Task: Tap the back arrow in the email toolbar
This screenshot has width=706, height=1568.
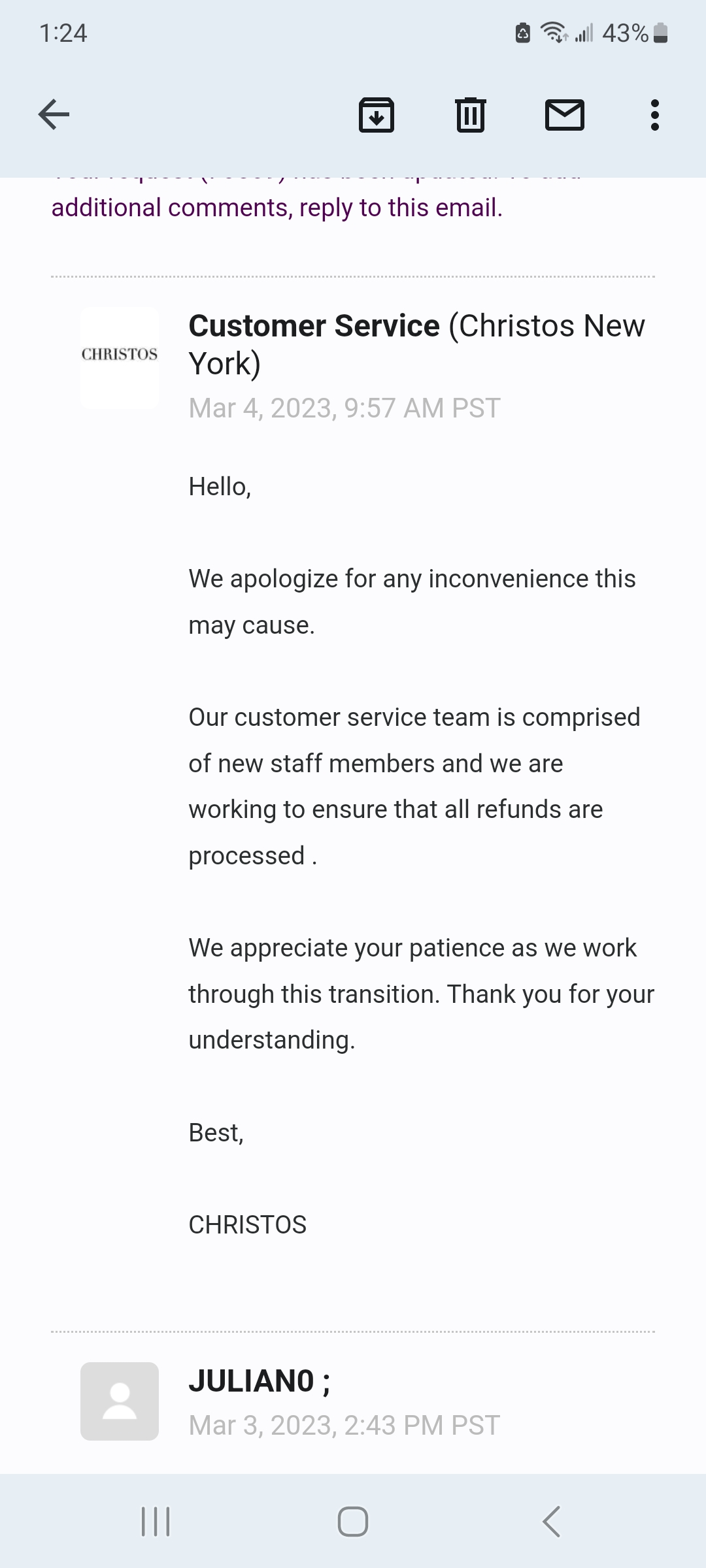Action: (x=54, y=115)
